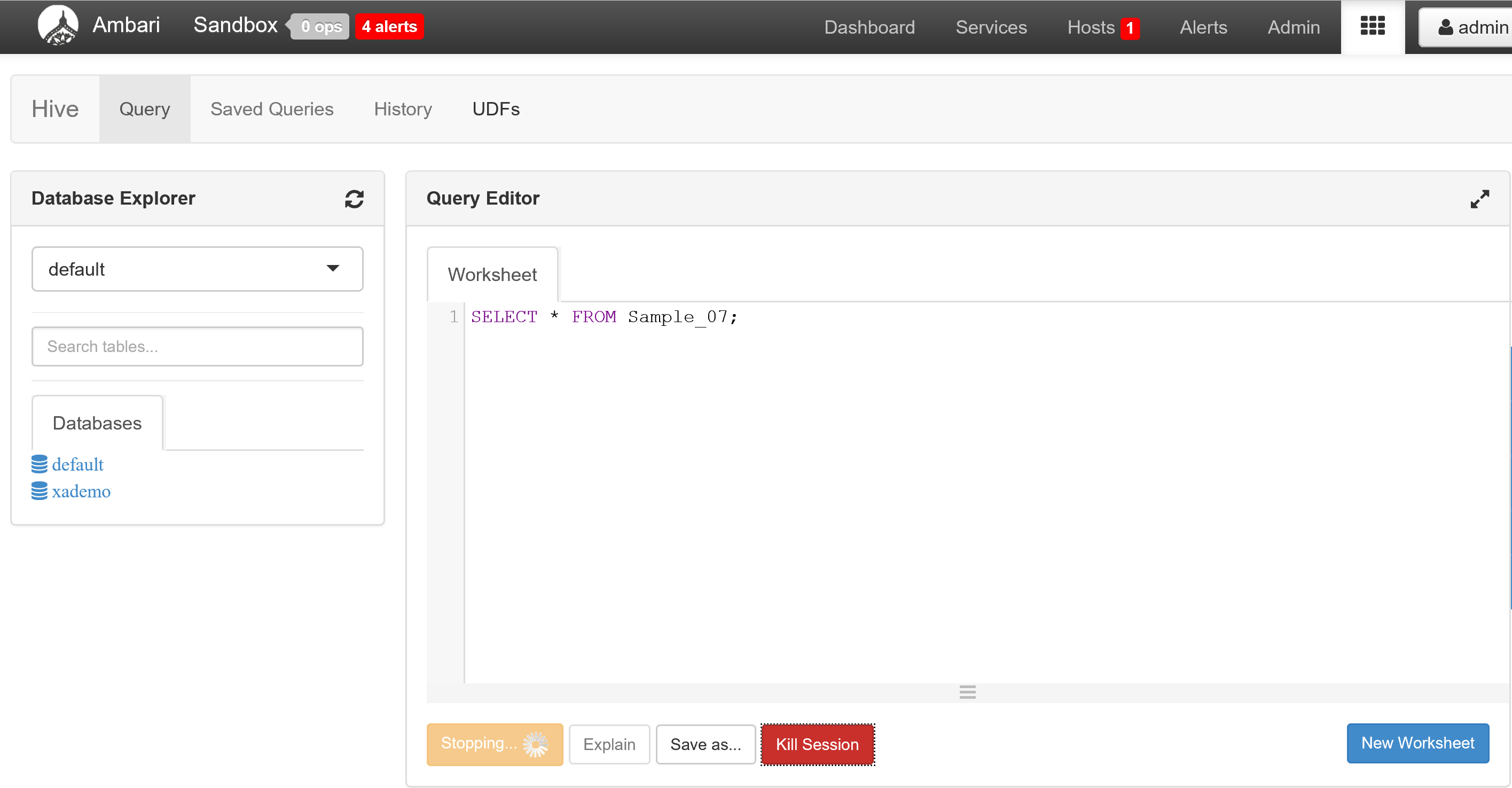Refresh the Database Explorer
Viewport: 1512px width, 788px height.
tap(354, 199)
